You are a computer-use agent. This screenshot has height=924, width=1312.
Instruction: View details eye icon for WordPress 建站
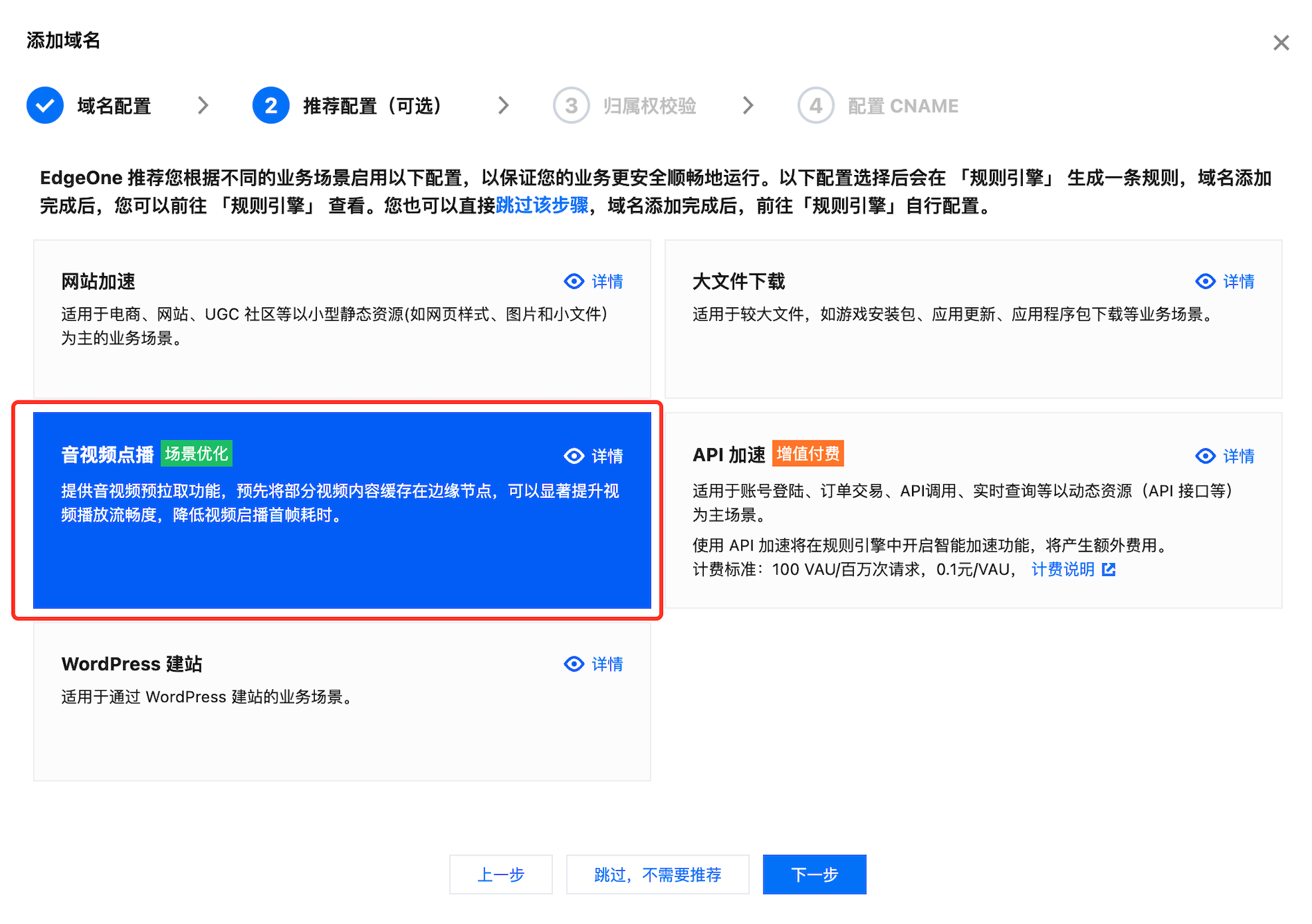tap(574, 664)
